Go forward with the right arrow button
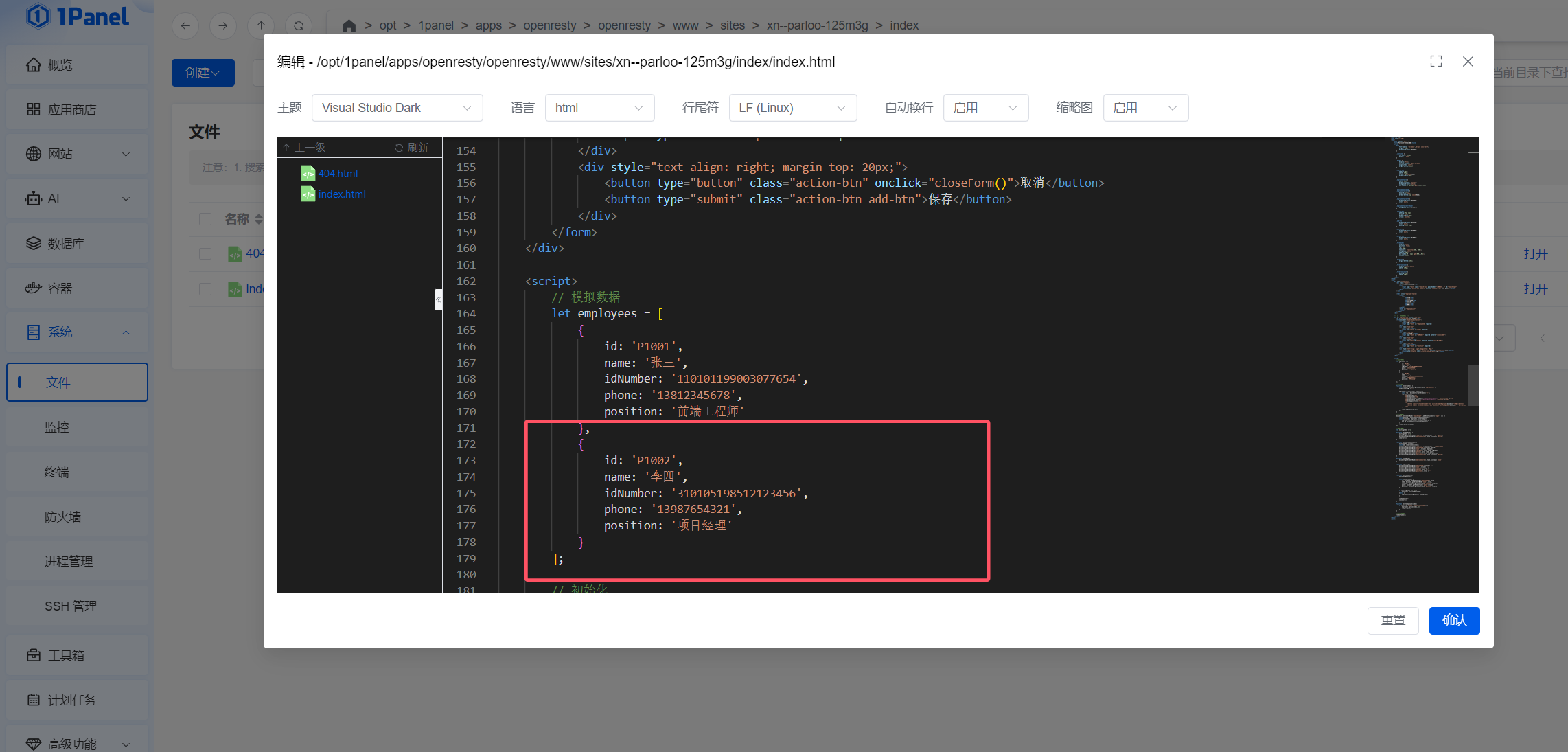 tap(223, 25)
